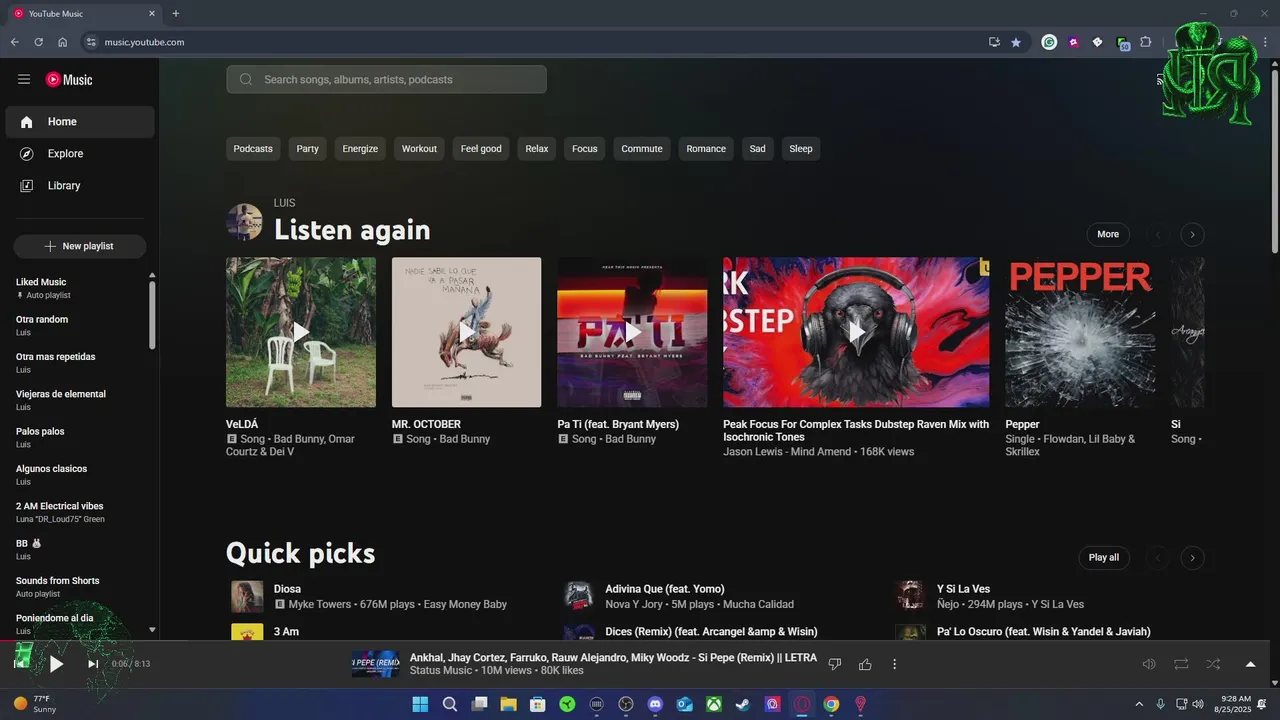1280x720 pixels.
Task: Play Adivina Que feat. Yomo
Action: [579, 597]
